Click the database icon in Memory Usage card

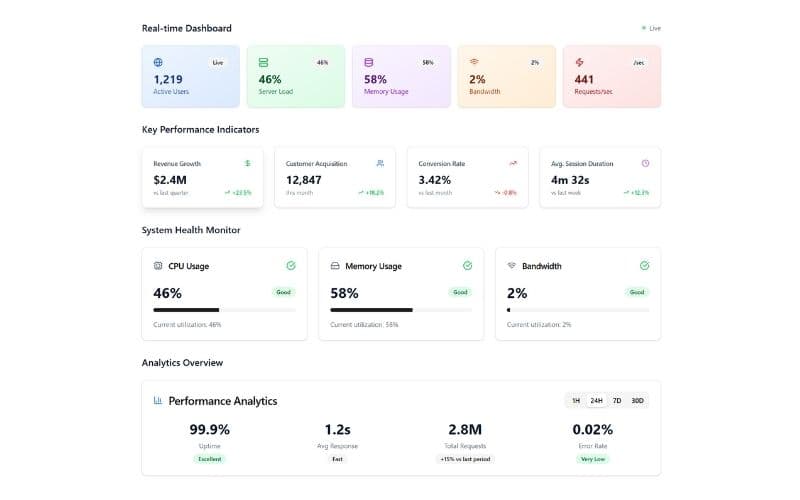coord(369,62)
